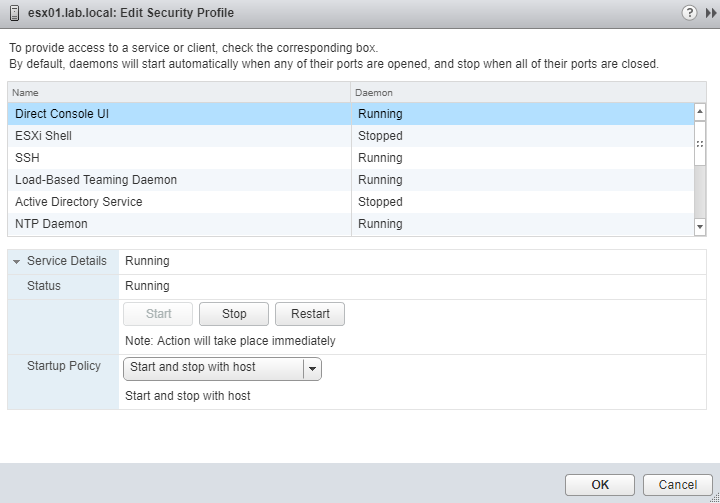
Task: Open the Startup Policy dropdown arrow
Action: coord(312,368)
